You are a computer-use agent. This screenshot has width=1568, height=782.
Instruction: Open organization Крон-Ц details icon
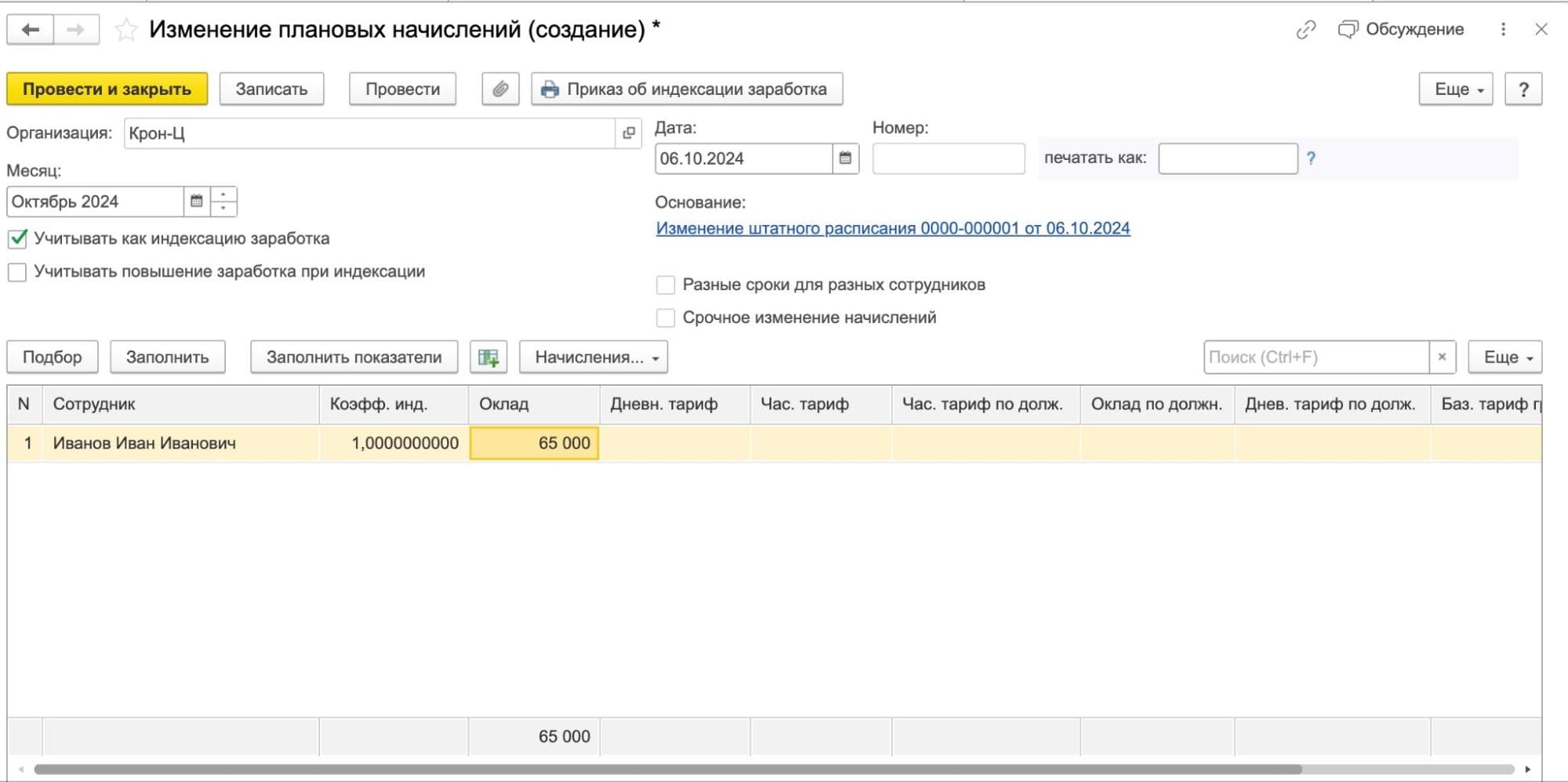(x=628, y=133)
